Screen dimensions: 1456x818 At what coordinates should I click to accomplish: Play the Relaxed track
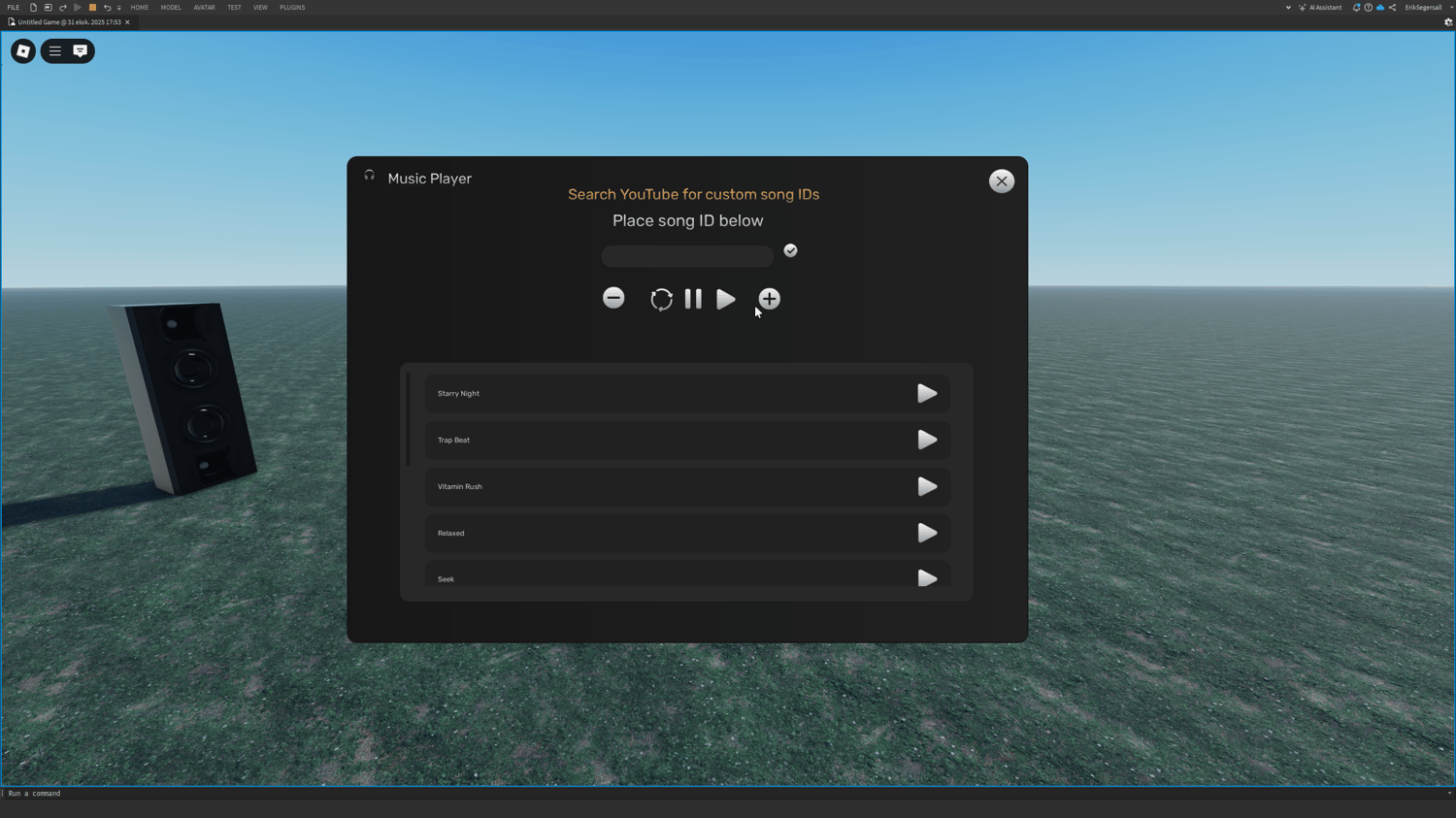[927, 534]
